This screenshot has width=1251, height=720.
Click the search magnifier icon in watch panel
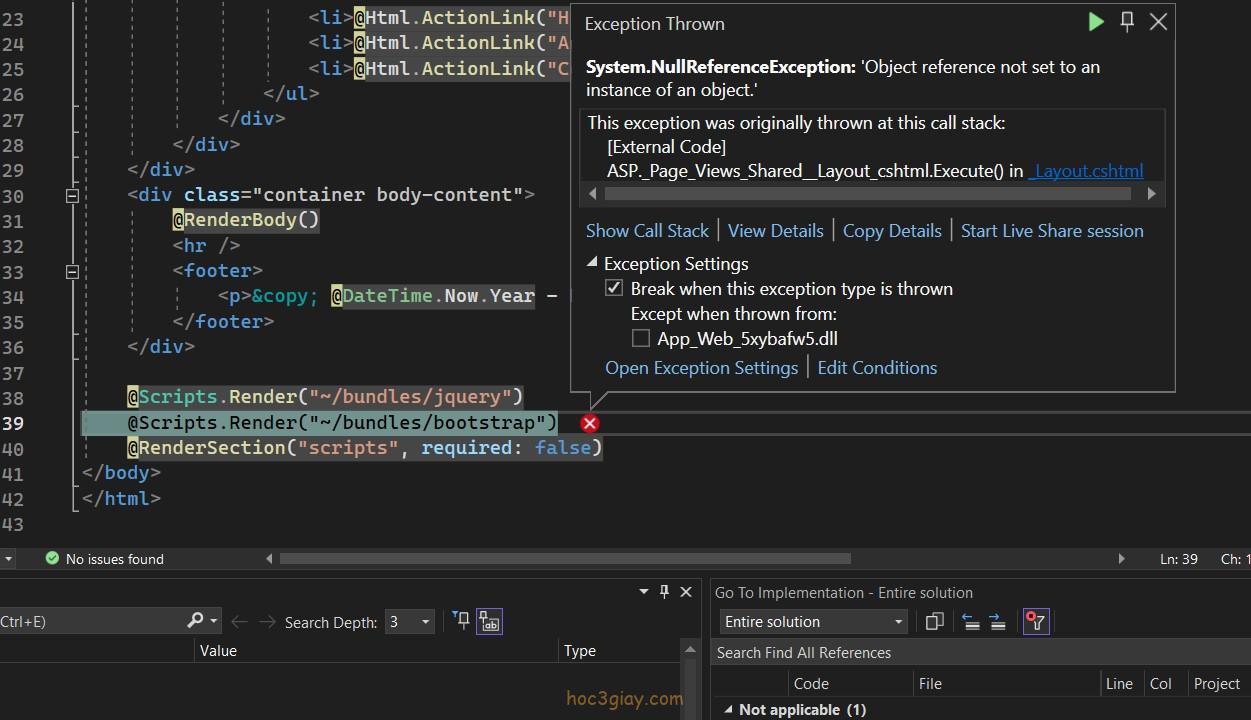[196, 621]
